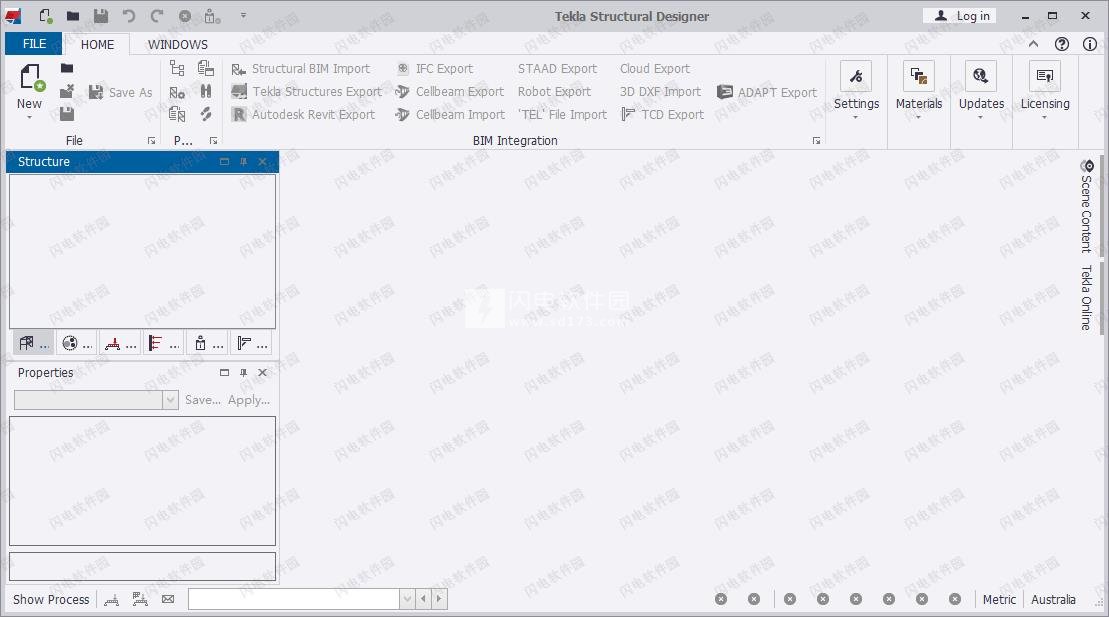Click the chain link icon in the P... group

(206, 114)
